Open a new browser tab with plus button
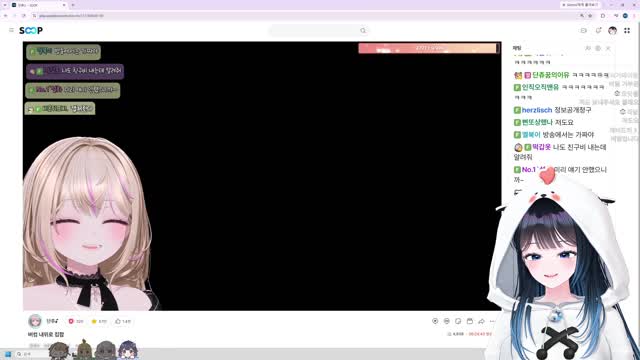This screenshot has height=360, width=640. pyautogui.click(x=73, y=5)
